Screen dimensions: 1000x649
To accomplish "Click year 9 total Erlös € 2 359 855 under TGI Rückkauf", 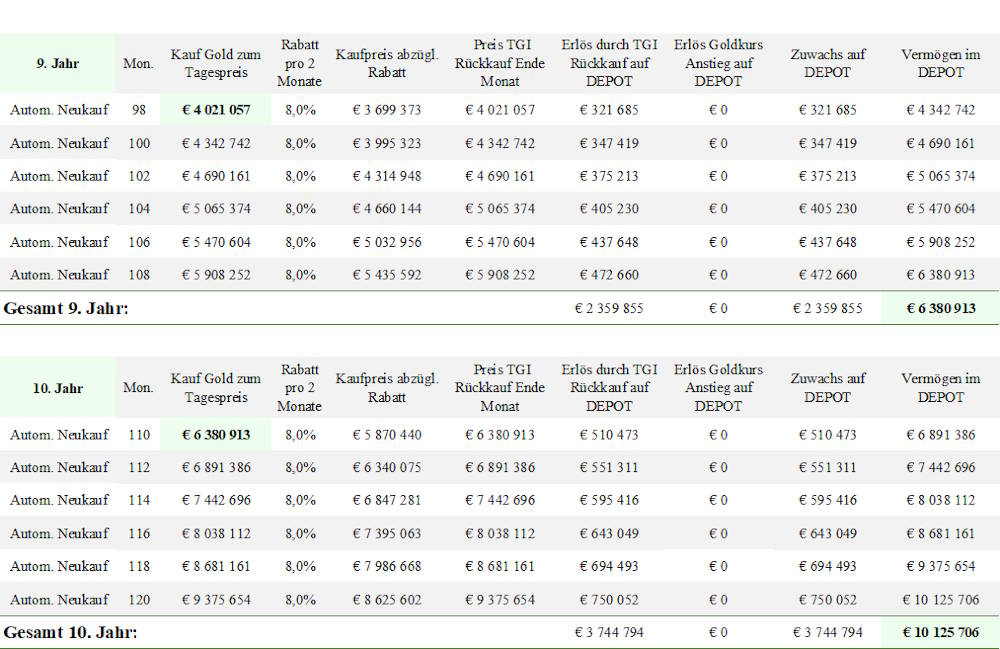I will click(609, 309).
